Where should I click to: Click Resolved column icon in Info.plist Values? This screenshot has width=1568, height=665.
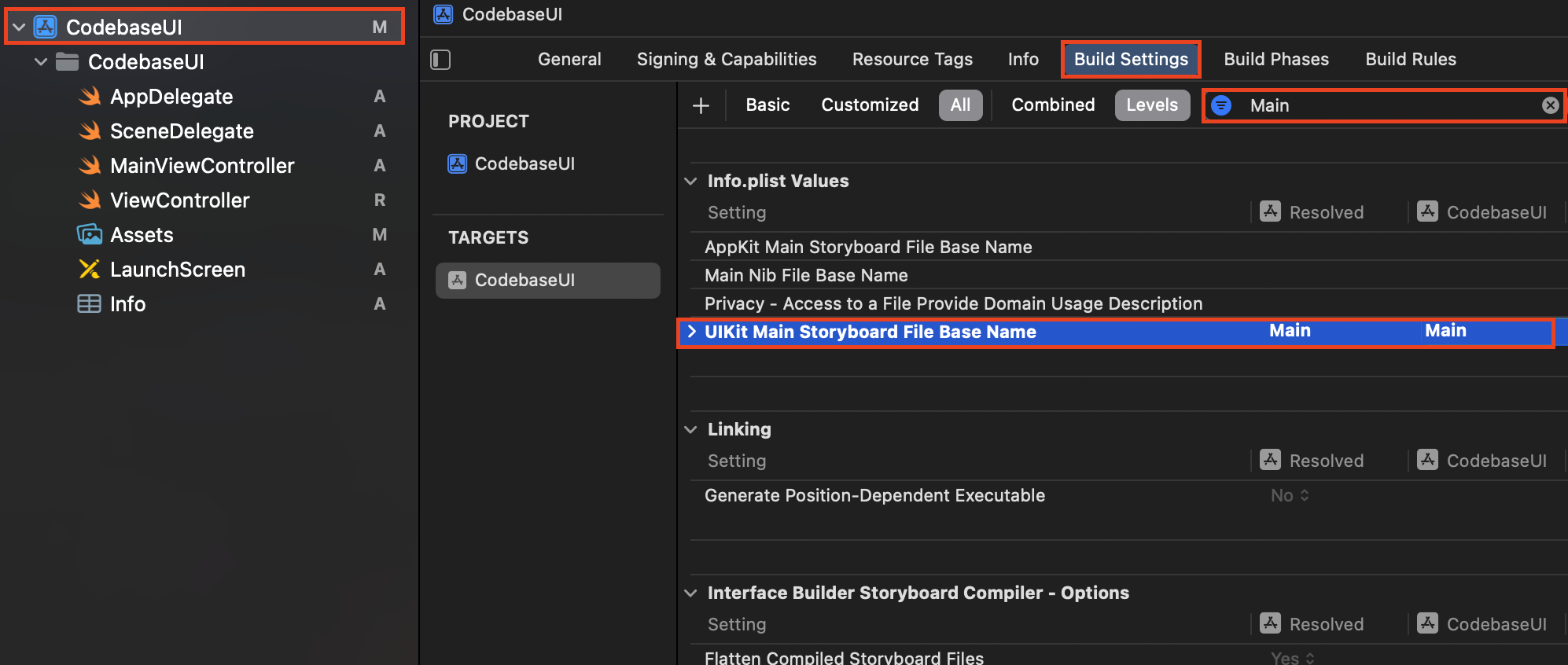[1270, 211]
